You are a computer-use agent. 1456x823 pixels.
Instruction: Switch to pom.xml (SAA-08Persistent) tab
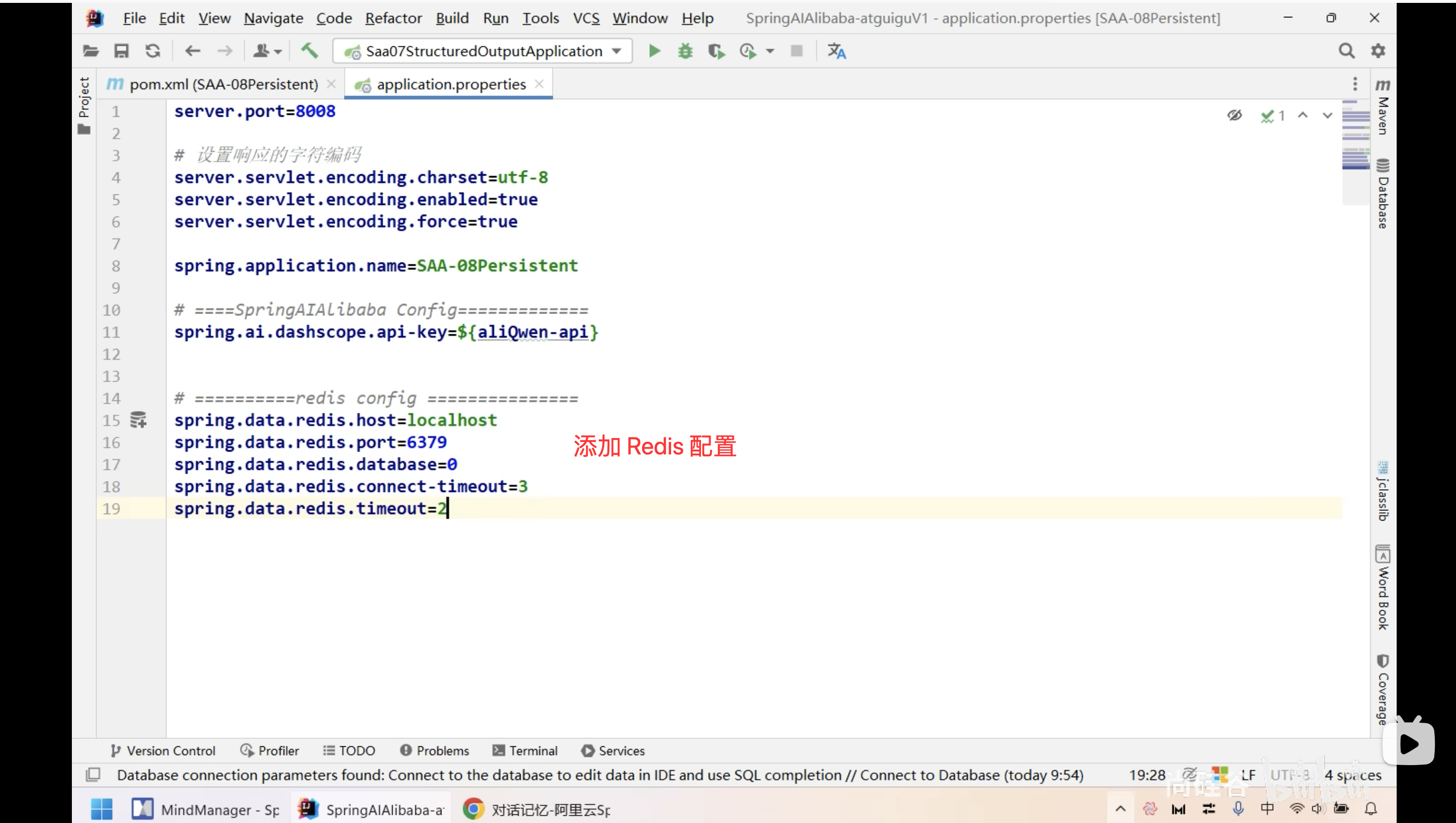pyautogui.click(x=223, y=84)
